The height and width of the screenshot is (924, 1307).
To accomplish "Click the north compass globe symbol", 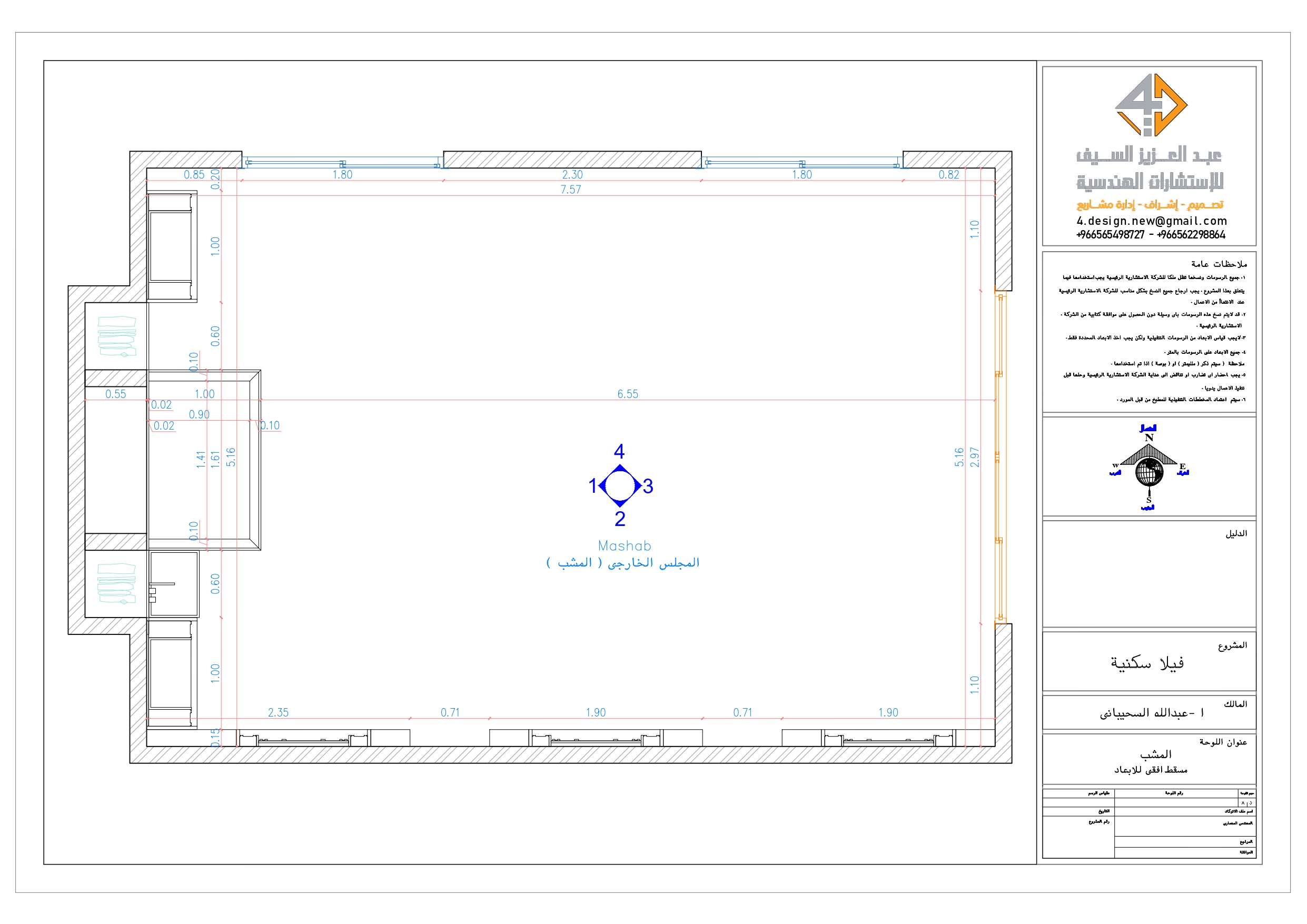I will (x=1150, y=472).
